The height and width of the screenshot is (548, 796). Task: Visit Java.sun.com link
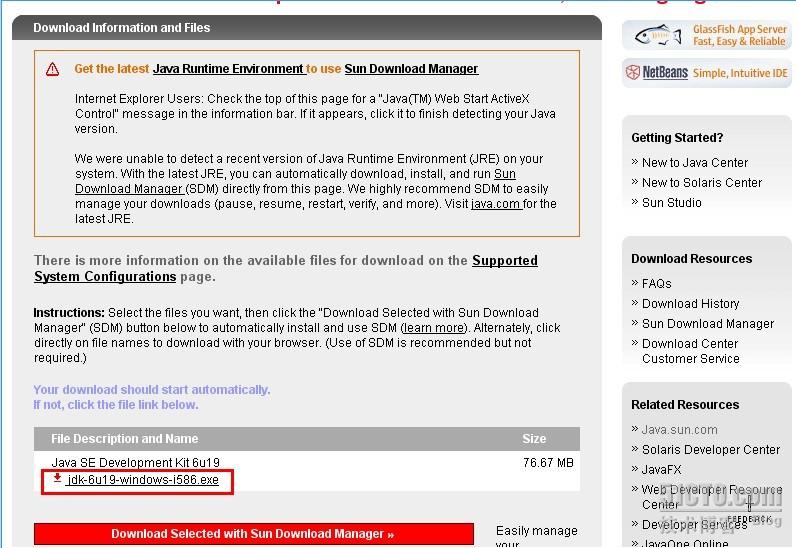click(x=679, y=430)
